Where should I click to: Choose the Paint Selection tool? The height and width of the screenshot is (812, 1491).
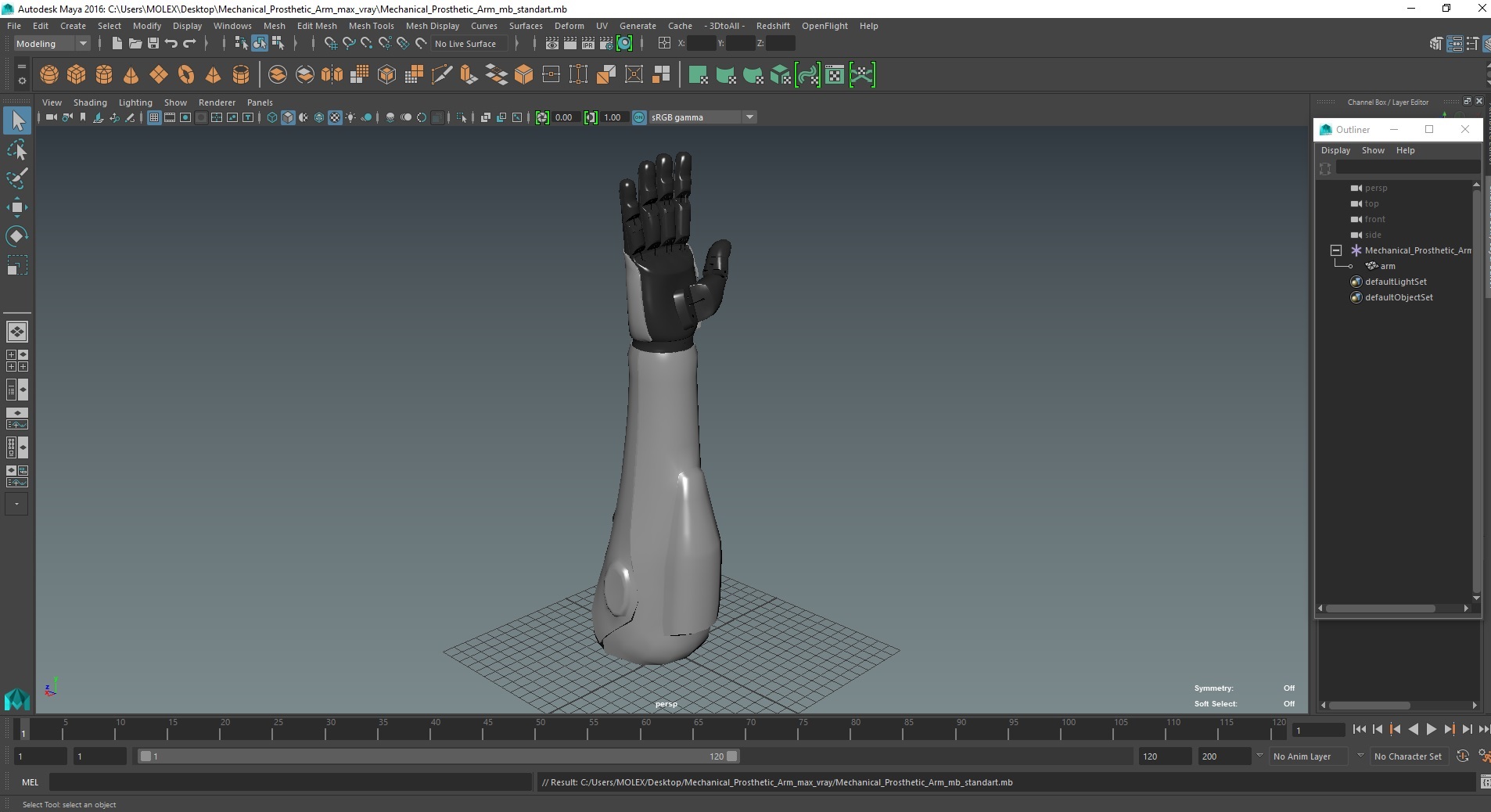pos(17,178)
